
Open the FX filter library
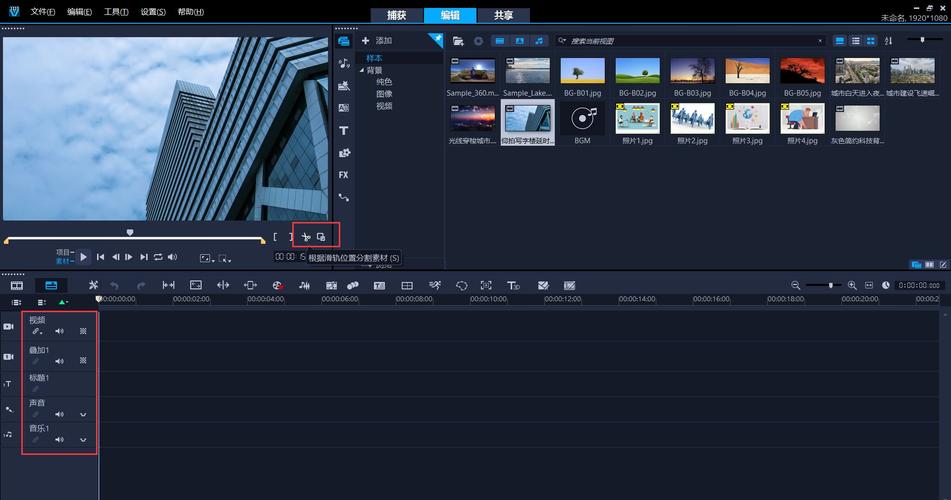click(344, 175)
